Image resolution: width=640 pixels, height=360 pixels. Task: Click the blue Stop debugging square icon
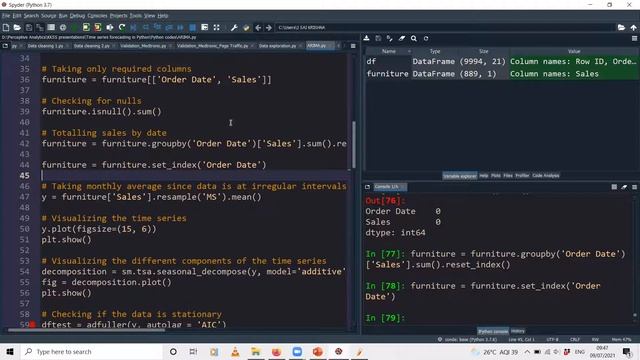coord(193,27)
